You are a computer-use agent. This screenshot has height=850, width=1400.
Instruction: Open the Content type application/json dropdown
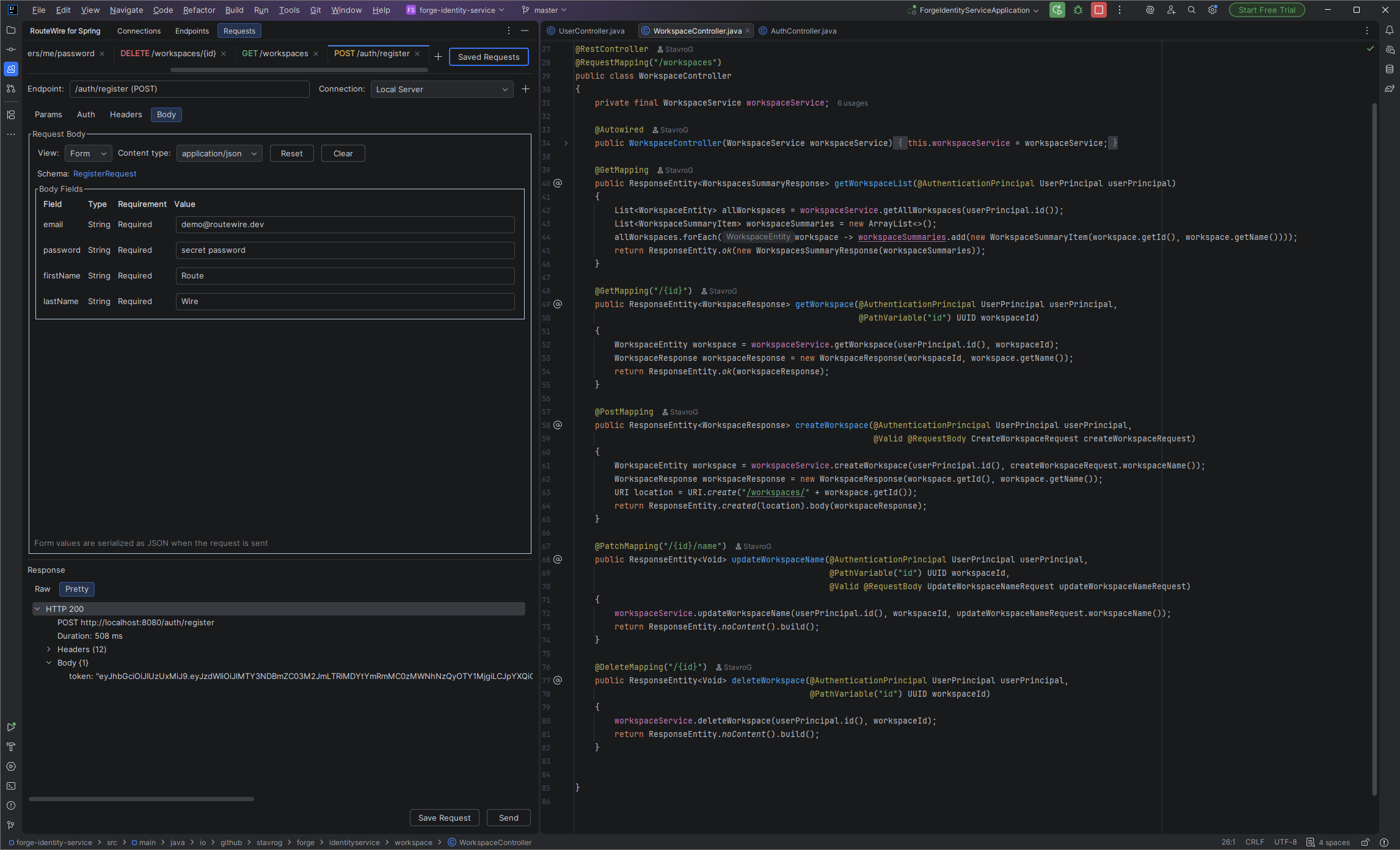click(x=219, y=153)
